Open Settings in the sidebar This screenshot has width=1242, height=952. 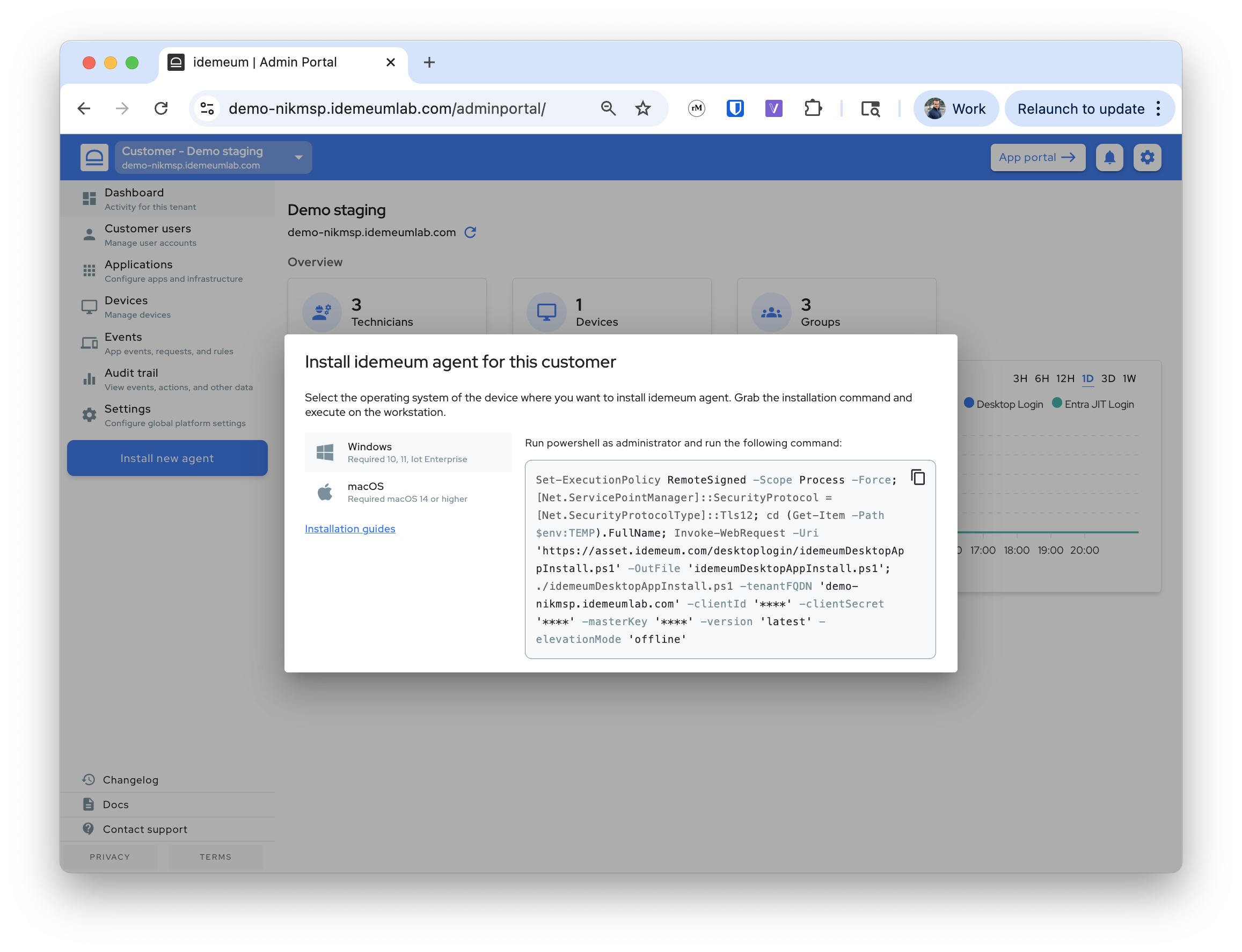pyautogui.click(x=167, y=415)
